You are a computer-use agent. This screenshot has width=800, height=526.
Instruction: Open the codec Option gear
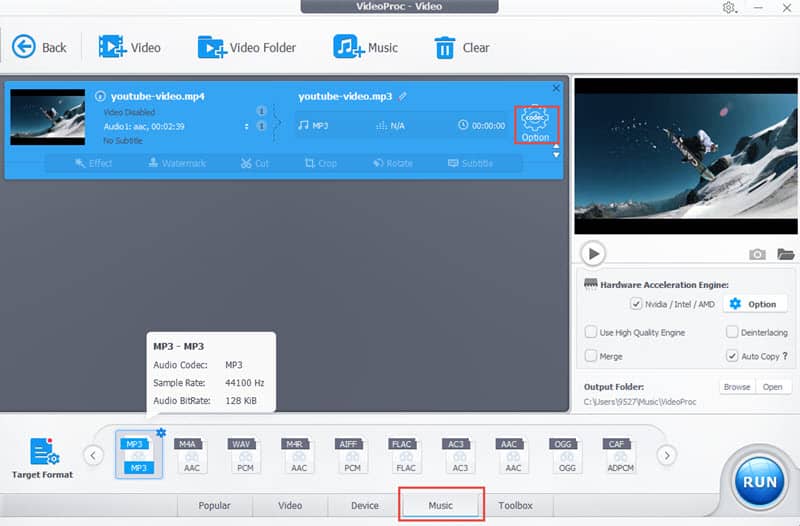(x=535, y=124)
